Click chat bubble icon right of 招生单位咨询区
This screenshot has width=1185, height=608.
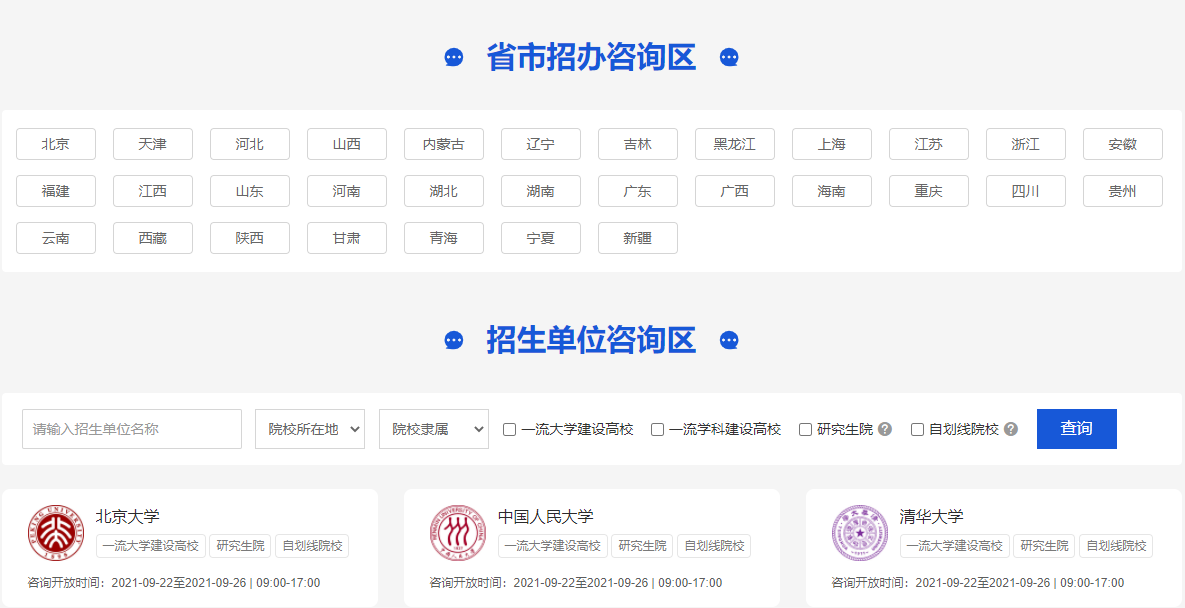[x=729, y=341]
